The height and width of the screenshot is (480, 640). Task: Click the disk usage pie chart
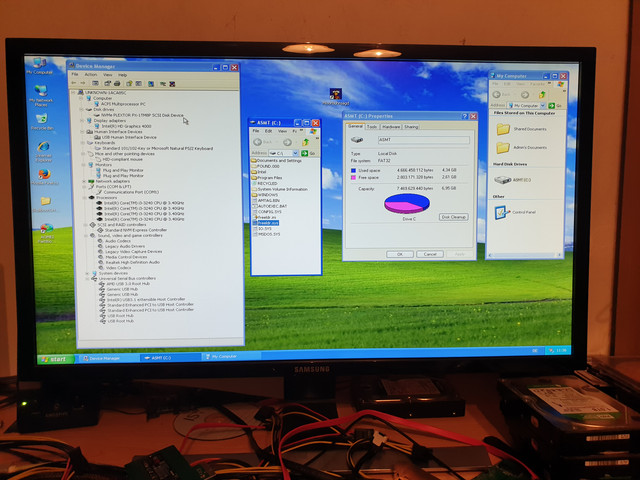[407, 204]
